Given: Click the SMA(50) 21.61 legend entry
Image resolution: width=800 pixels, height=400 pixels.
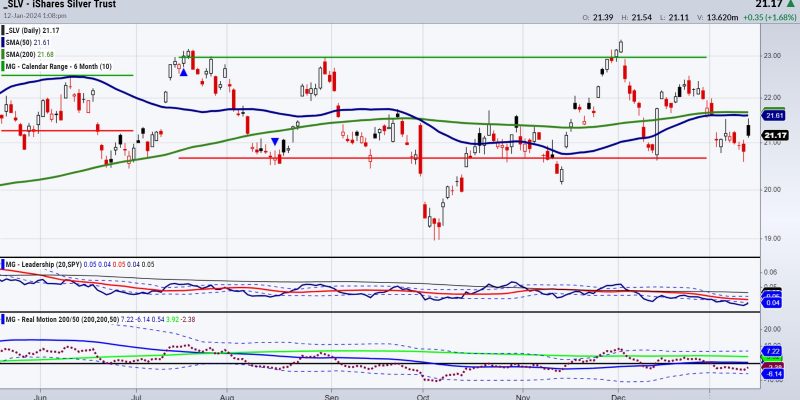Looking at the screenshot, I should (29, 42).
